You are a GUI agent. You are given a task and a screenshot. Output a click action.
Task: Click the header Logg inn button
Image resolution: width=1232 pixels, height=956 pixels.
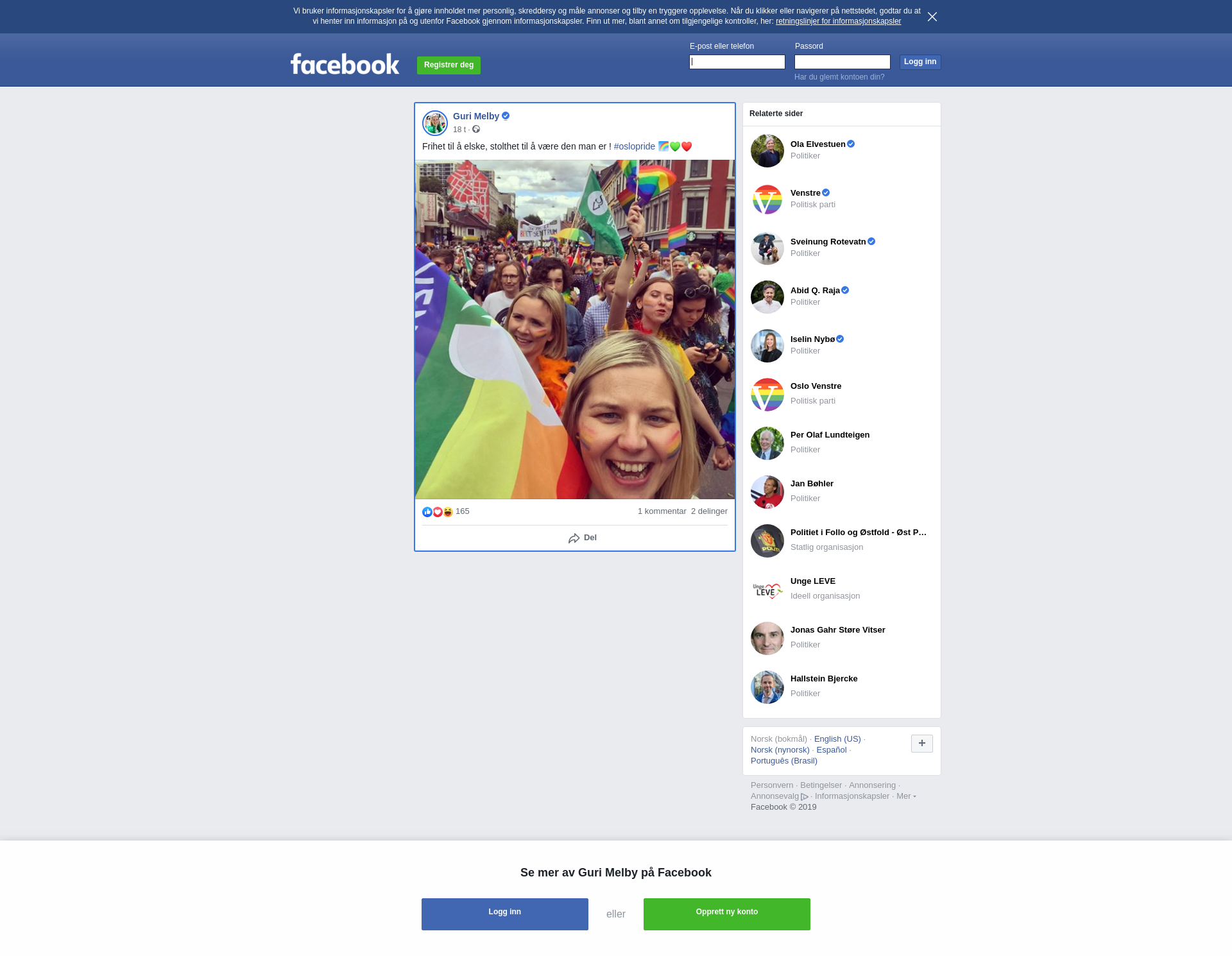click(920, 62)
